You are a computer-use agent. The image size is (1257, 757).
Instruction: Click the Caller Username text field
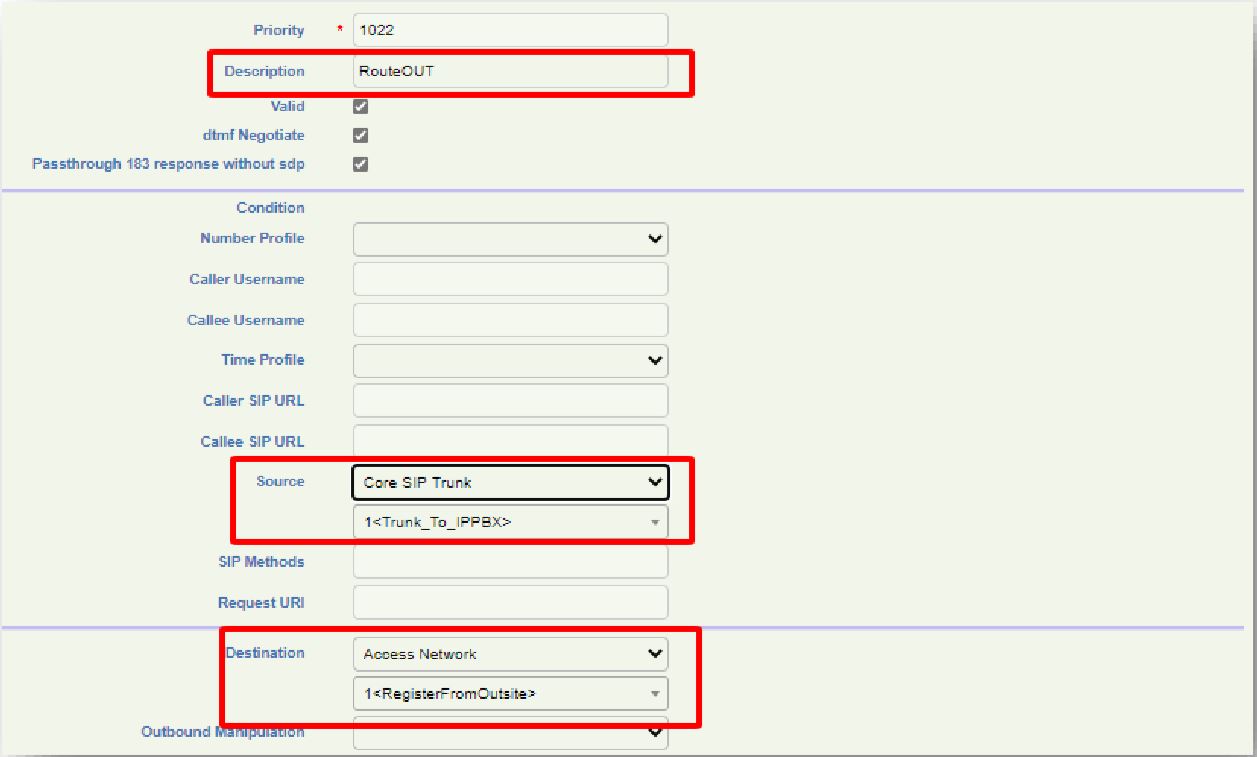click(x=510, y=280)
